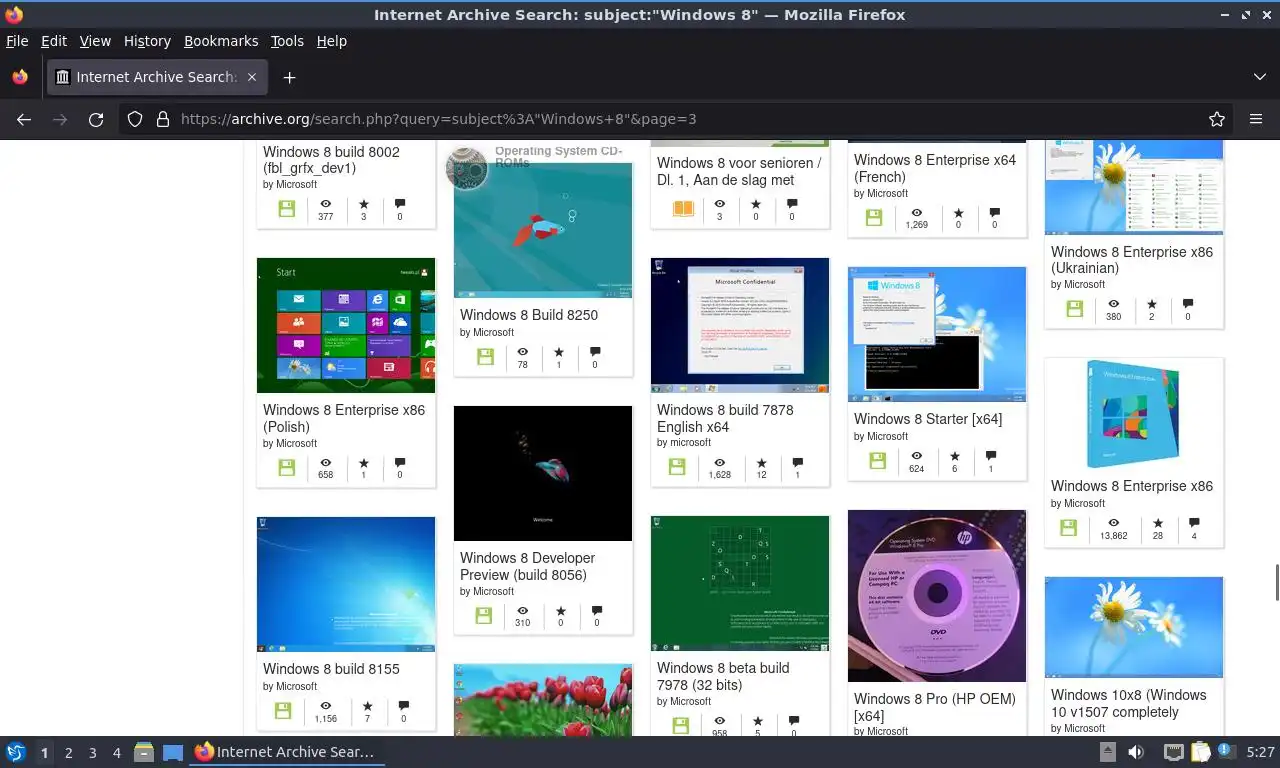Click the views eye icon under Windows 8 Enterprise x86 (Ukrainian)
This screenshot has height=768, width=1280.
click(1113, 304)
